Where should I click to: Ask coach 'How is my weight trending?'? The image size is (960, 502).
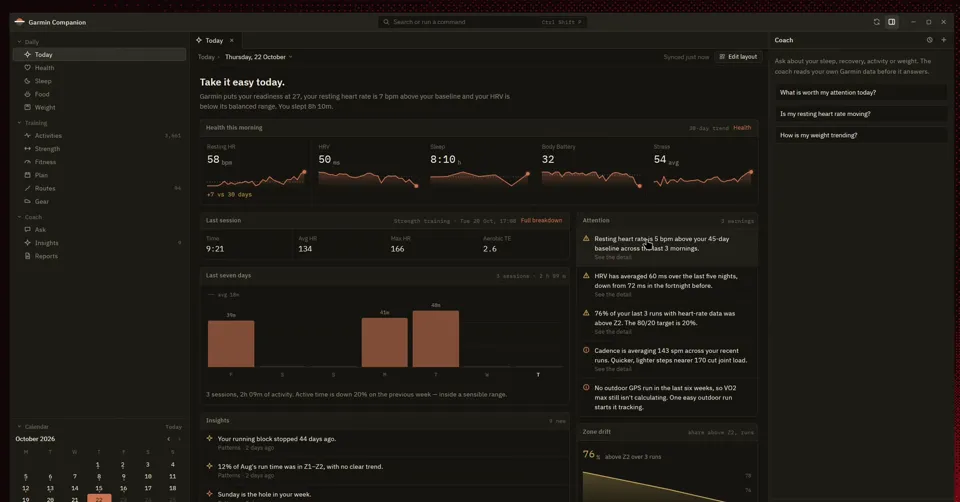[860, 135]
